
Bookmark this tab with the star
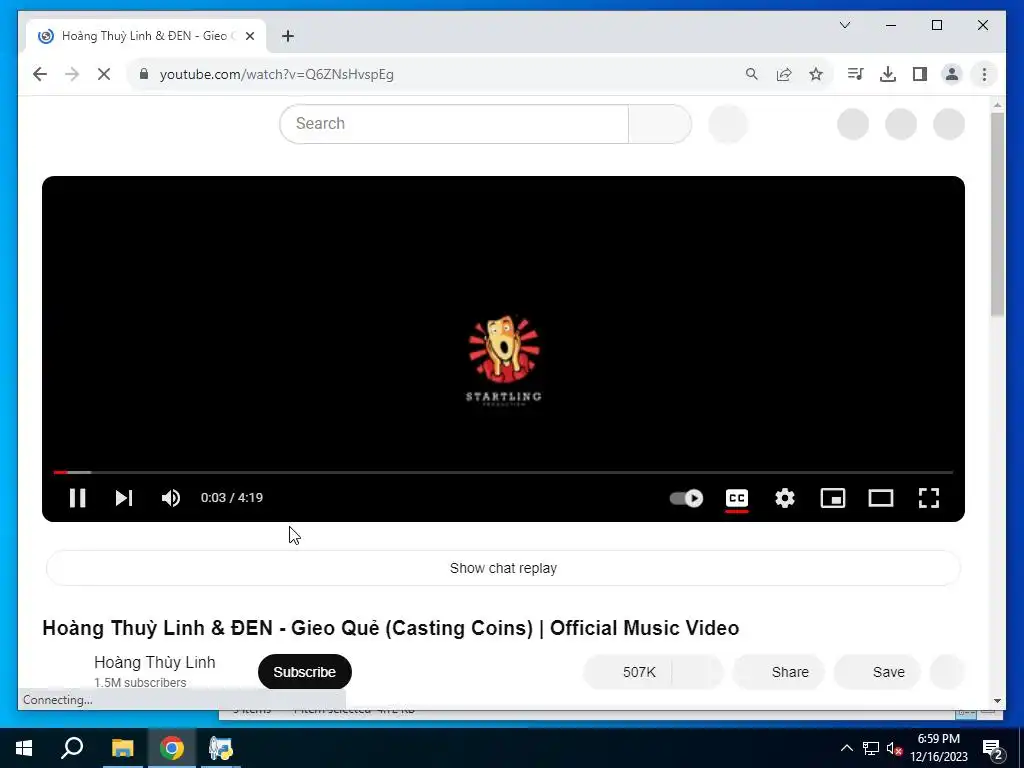coord(816,74)
